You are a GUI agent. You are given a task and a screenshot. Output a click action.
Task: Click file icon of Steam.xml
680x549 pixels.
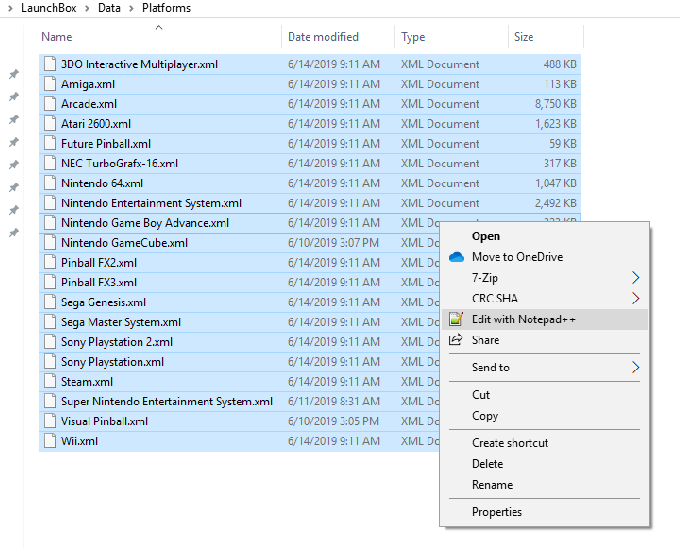pos(50,382)
